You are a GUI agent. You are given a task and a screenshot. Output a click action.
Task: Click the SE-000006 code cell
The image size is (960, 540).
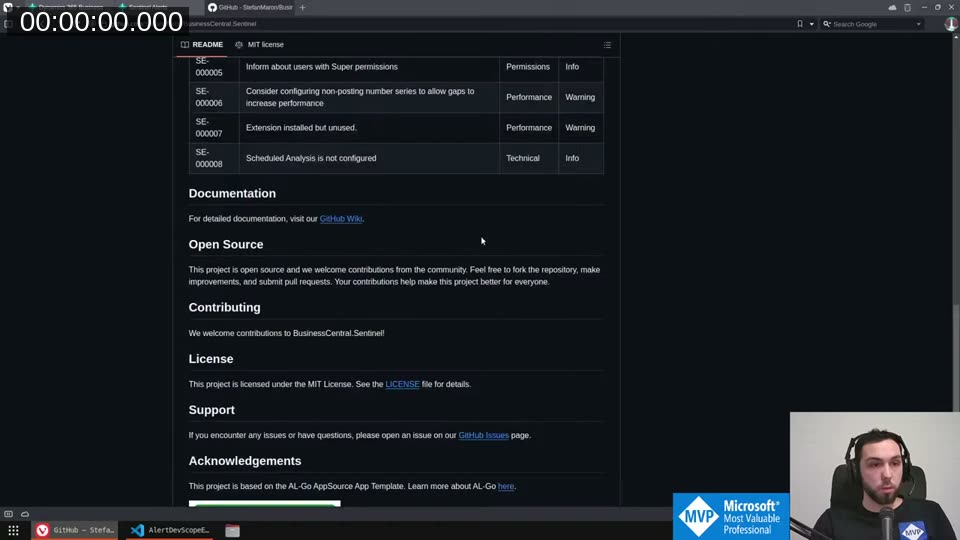point(214,97)
